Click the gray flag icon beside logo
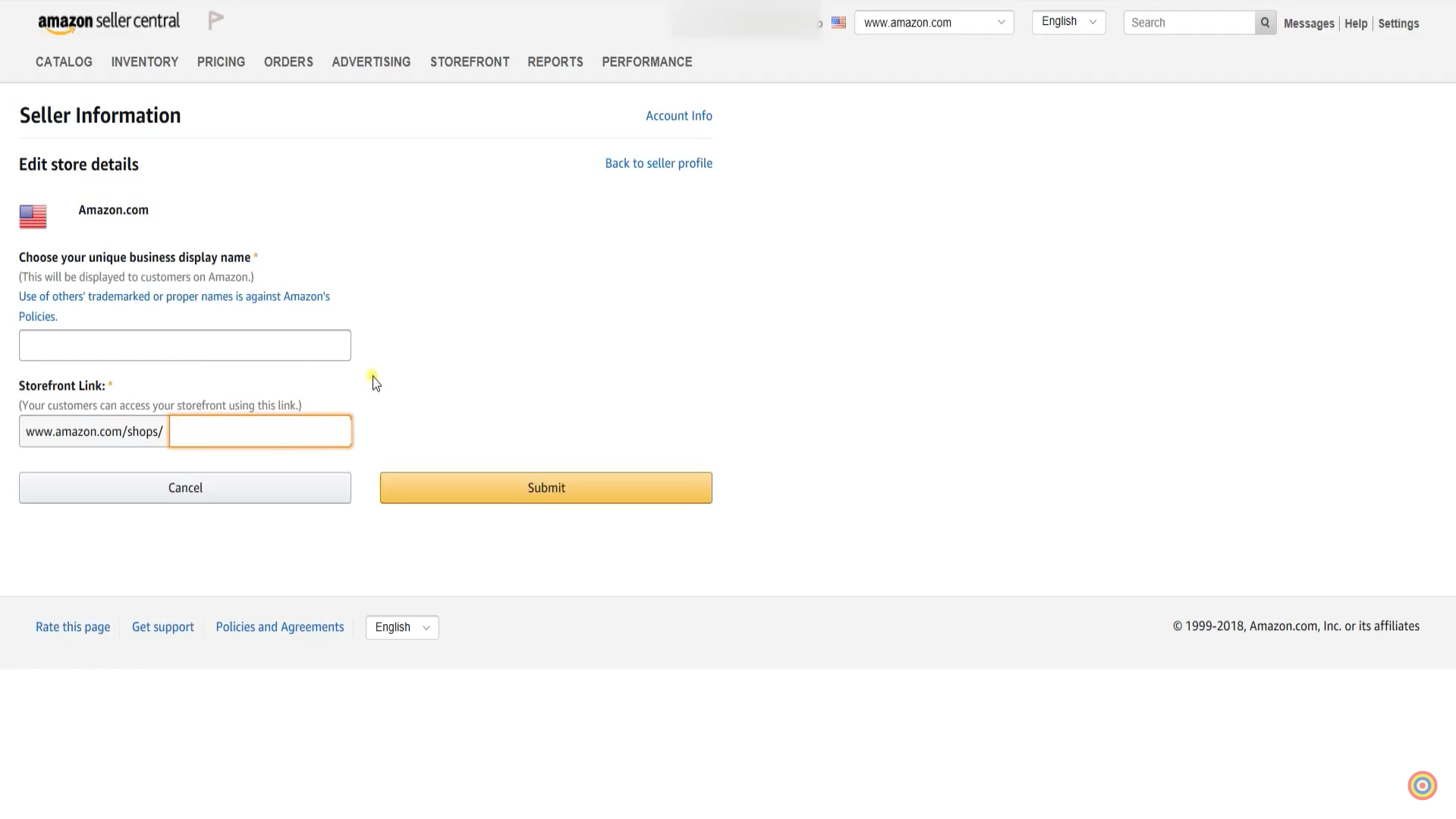 [x=216, y=20]
